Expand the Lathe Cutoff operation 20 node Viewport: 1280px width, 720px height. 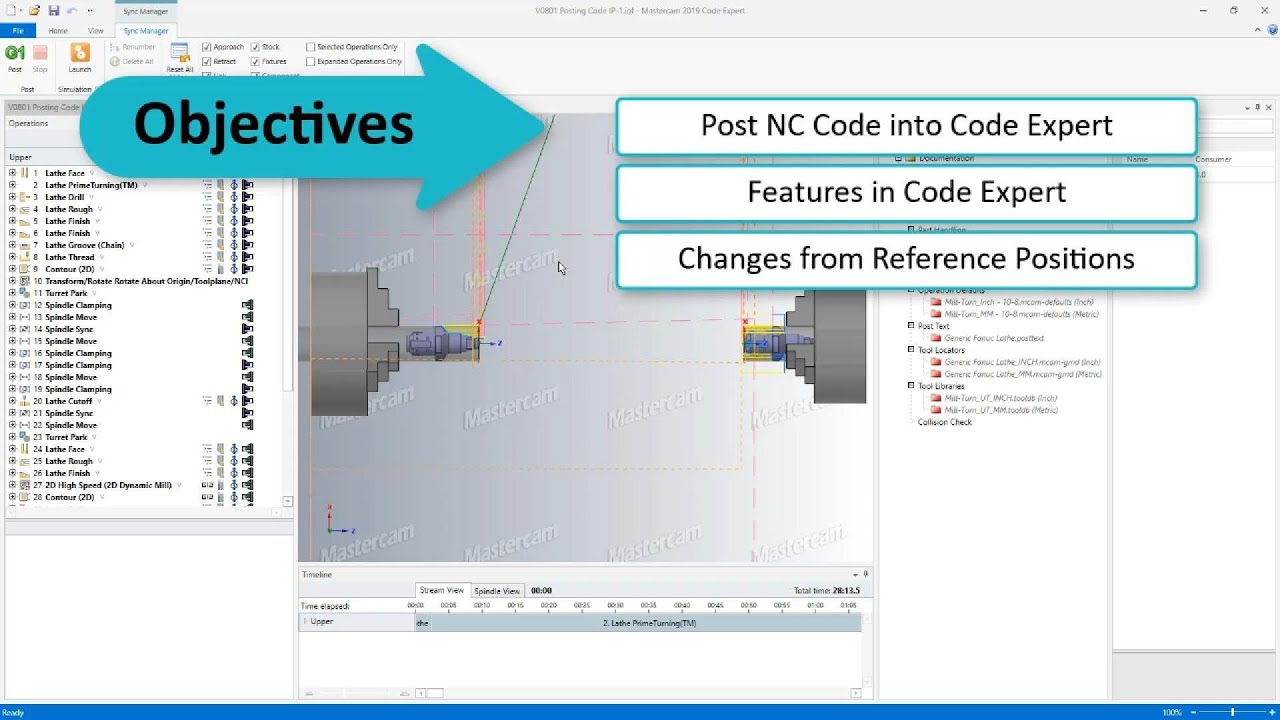(12, 401)
